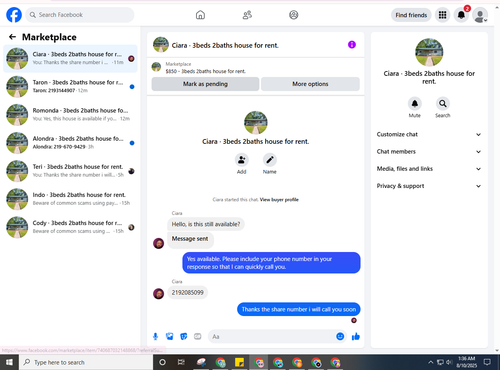Click the More options button

pos(310,84)
